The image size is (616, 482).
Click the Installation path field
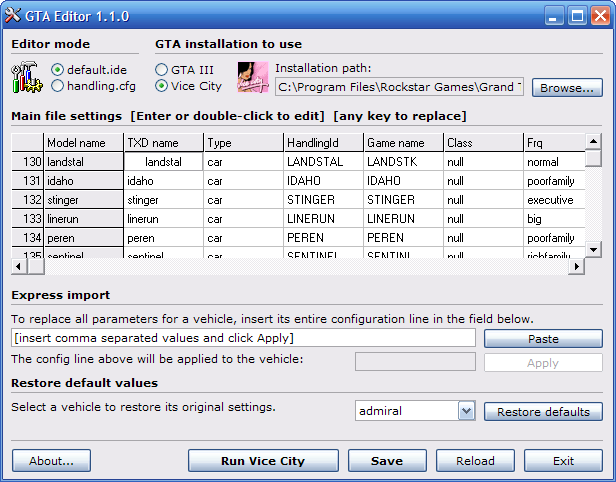click(x=399, y=87)
